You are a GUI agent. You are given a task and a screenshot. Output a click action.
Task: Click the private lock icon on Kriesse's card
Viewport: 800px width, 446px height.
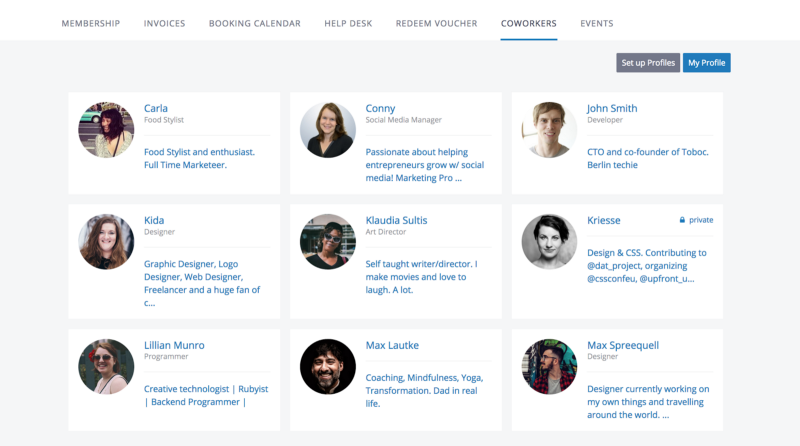(x=682, y=220)
